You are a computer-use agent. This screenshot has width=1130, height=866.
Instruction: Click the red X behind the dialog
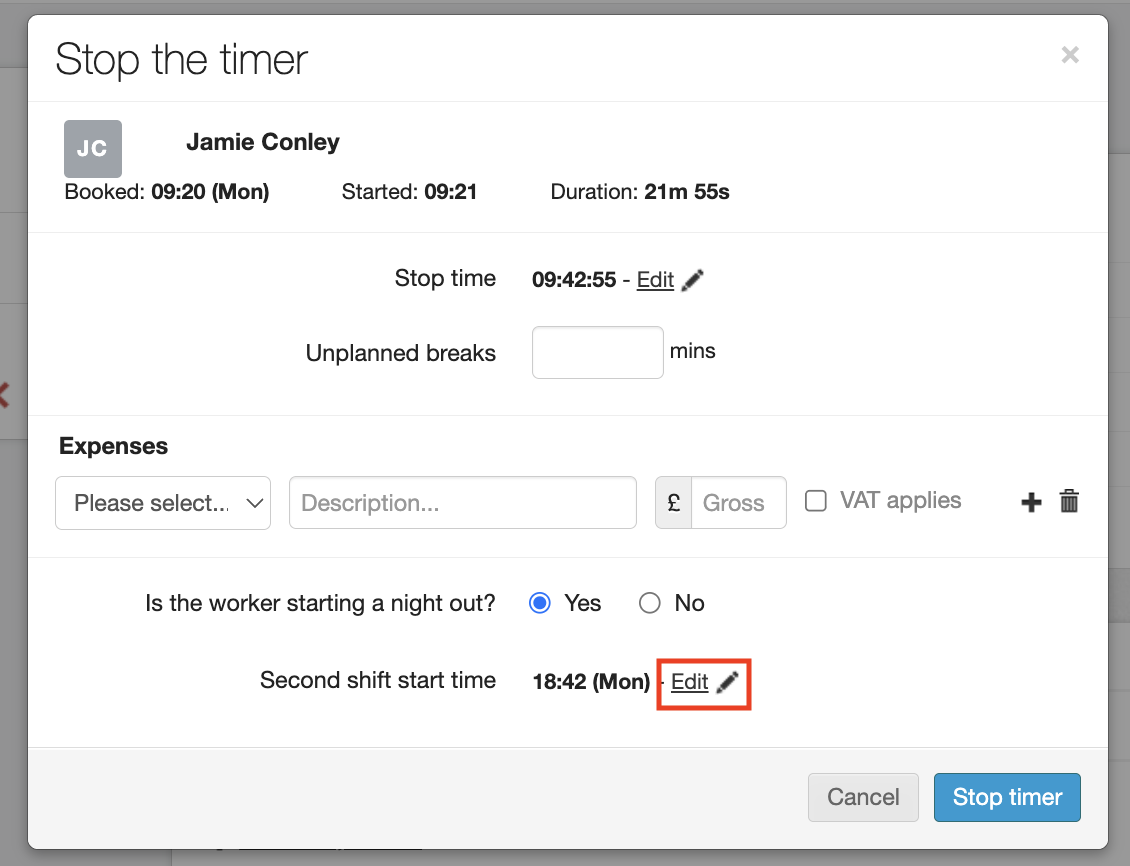(x=4, y=394)
